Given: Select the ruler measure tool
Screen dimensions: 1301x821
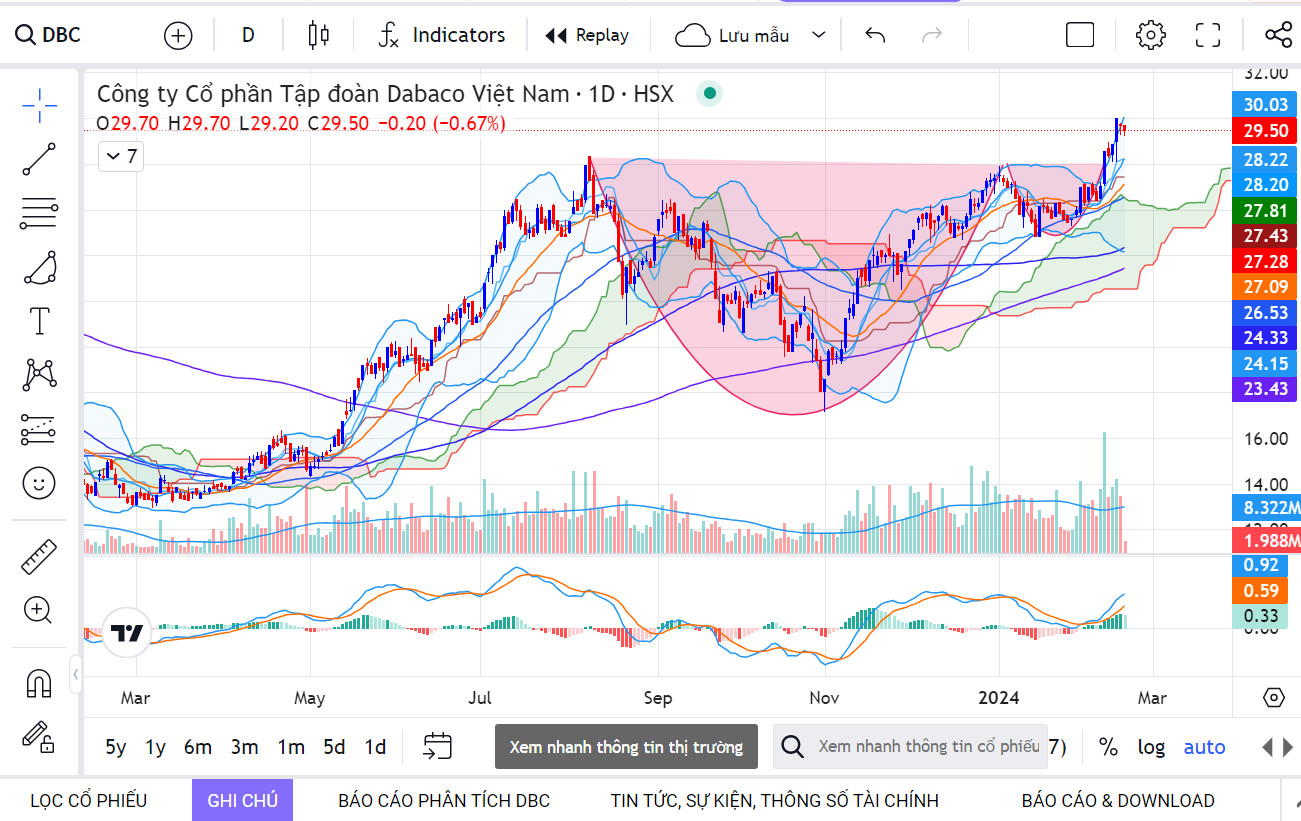Looking at the screenshot, I should point(39,556).
